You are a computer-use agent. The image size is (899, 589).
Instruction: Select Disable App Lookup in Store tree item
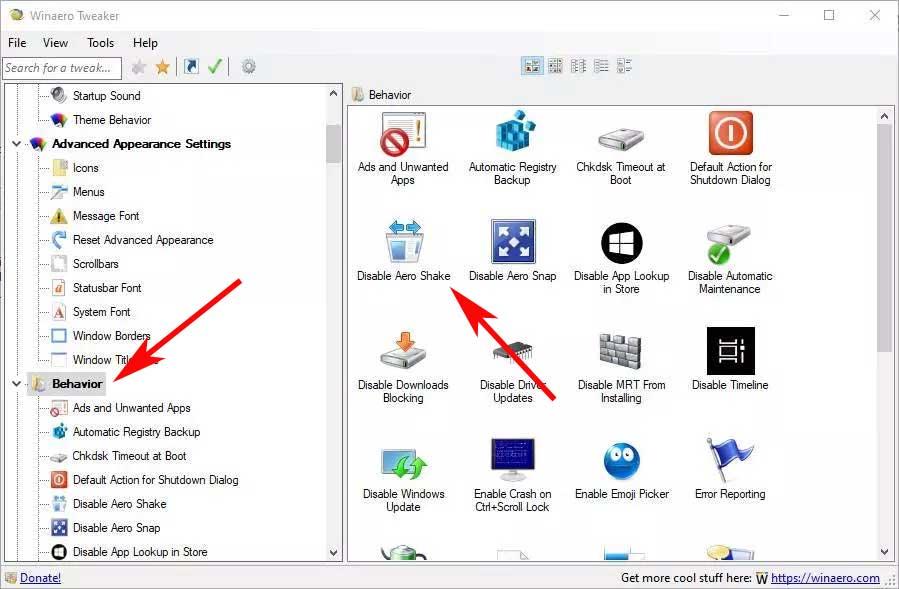click(140, 552)
